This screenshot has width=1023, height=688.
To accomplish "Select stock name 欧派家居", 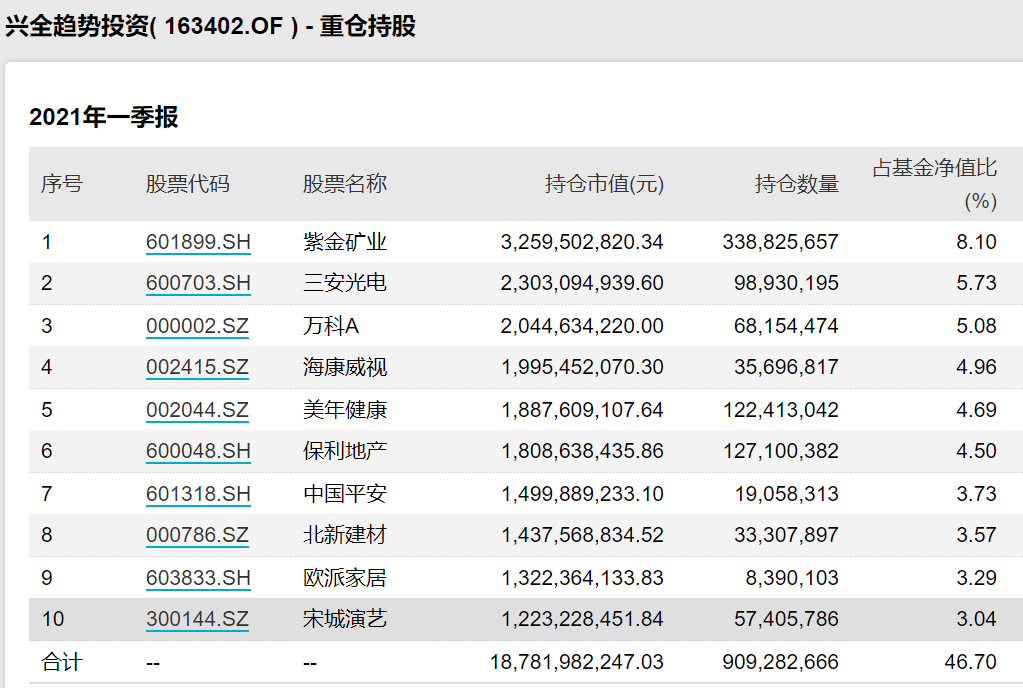I will click(x=344, y=578).
